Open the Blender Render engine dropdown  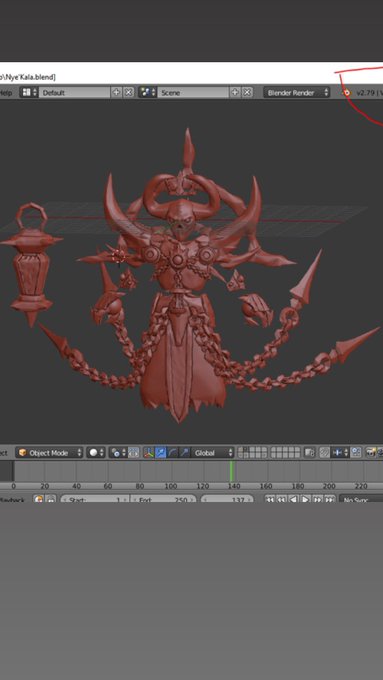(296, 92)
